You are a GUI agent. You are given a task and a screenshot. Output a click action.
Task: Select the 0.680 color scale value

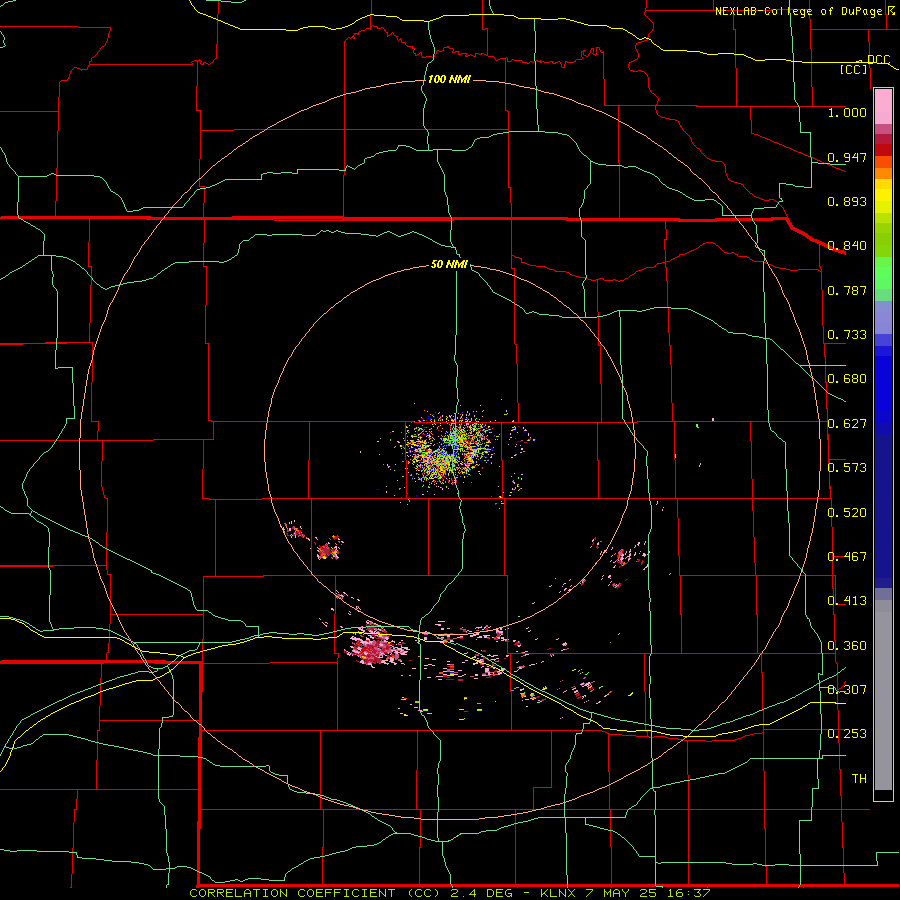847,379
